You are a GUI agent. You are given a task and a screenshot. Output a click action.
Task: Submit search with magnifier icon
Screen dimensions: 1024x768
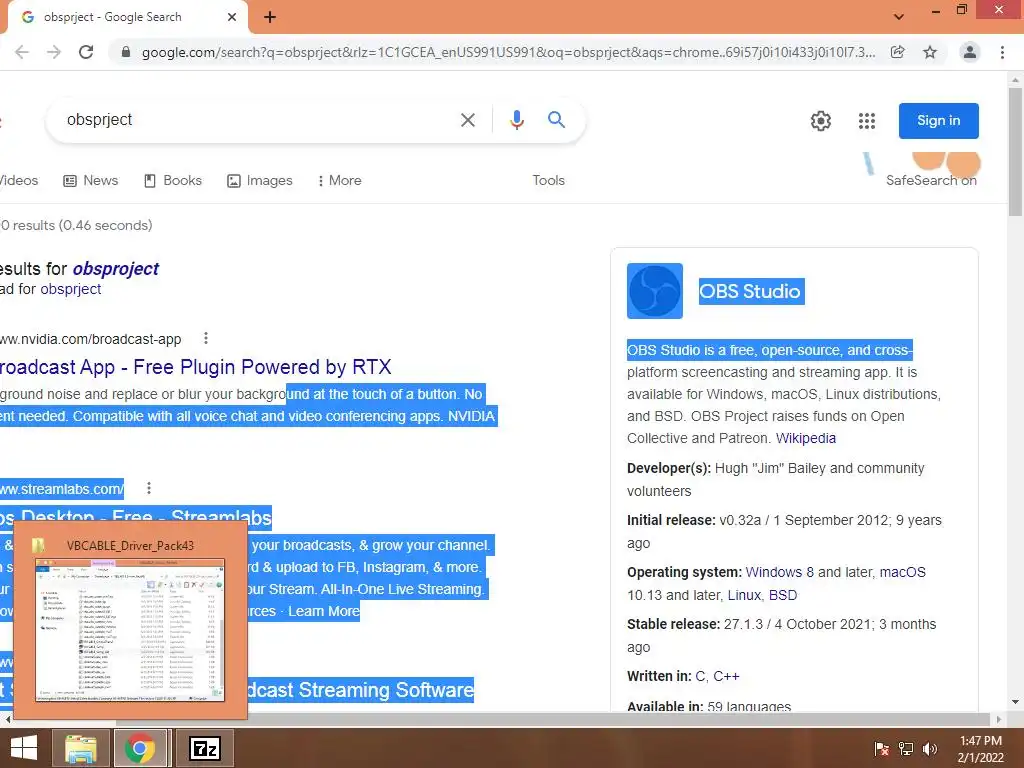point(556,120)
